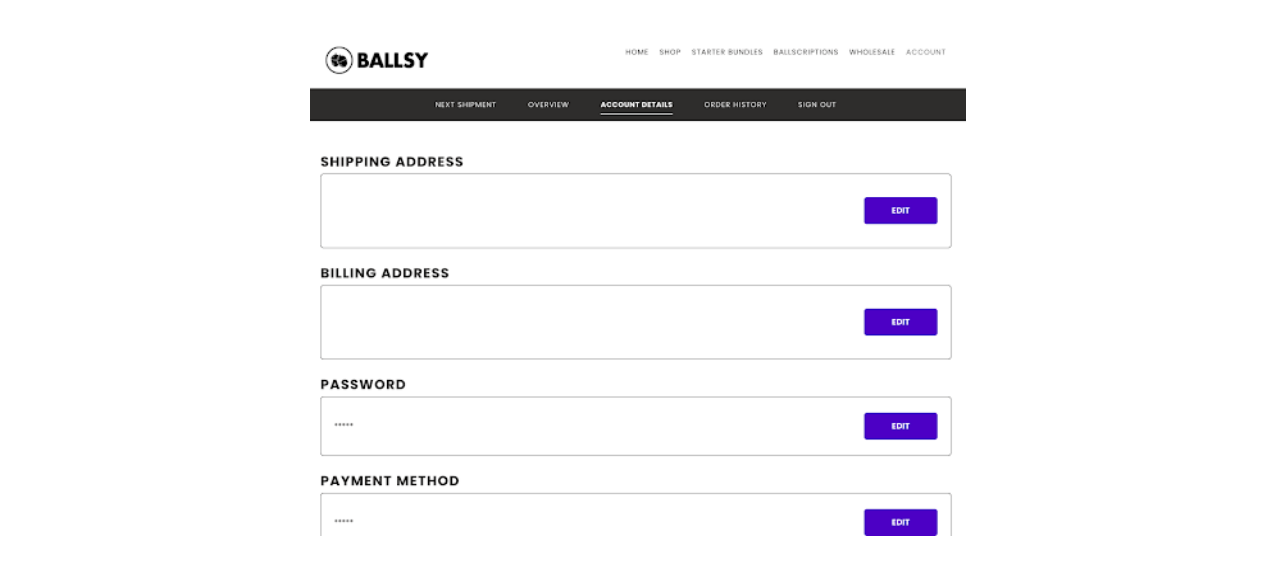Edit the shipping address

coord(900,210)
